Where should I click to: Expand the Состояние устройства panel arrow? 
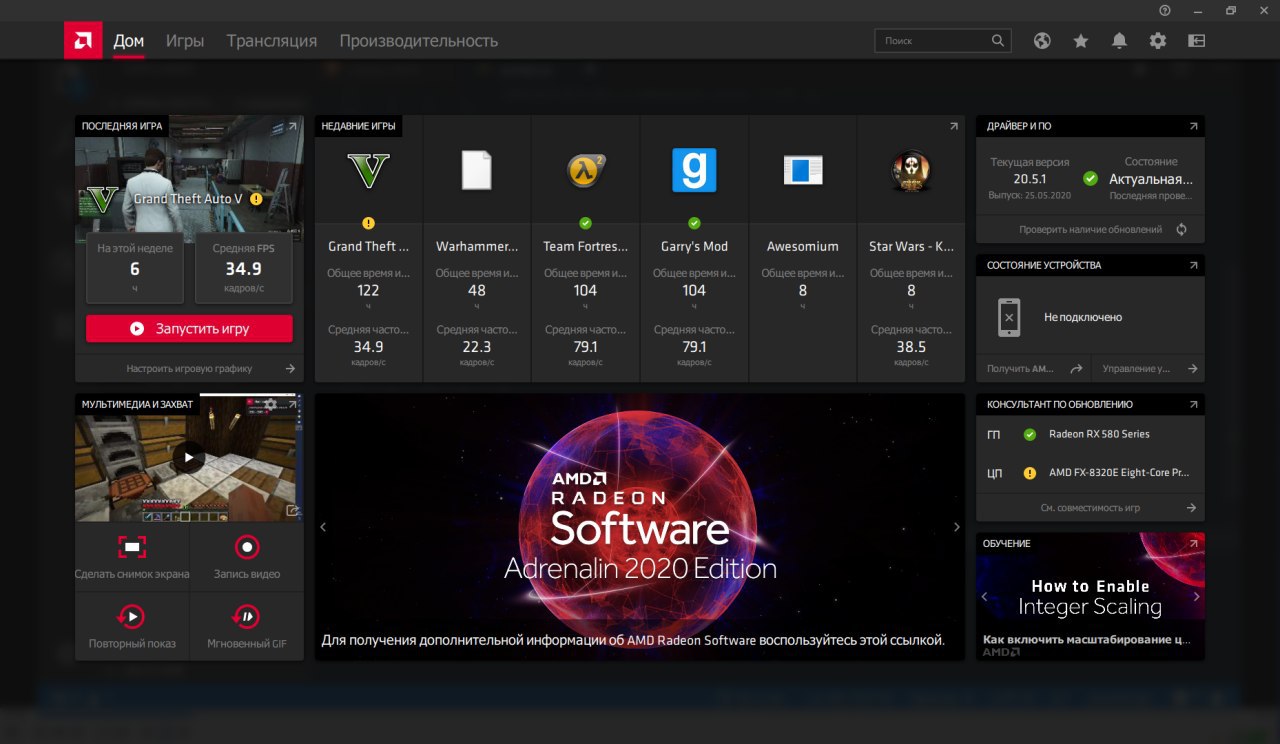tap(1193, 265)
